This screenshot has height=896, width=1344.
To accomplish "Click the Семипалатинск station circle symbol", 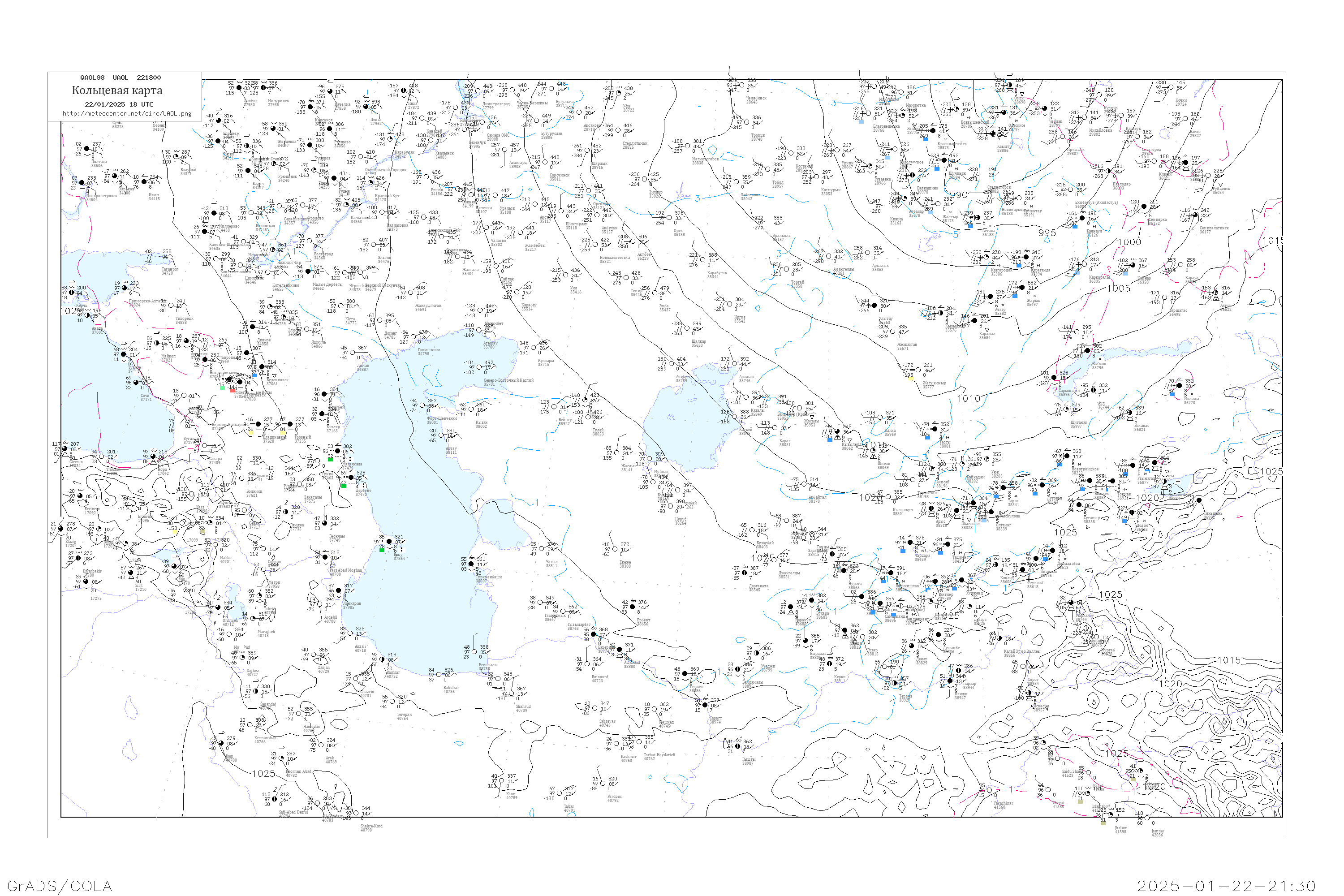I will 1195,215.
